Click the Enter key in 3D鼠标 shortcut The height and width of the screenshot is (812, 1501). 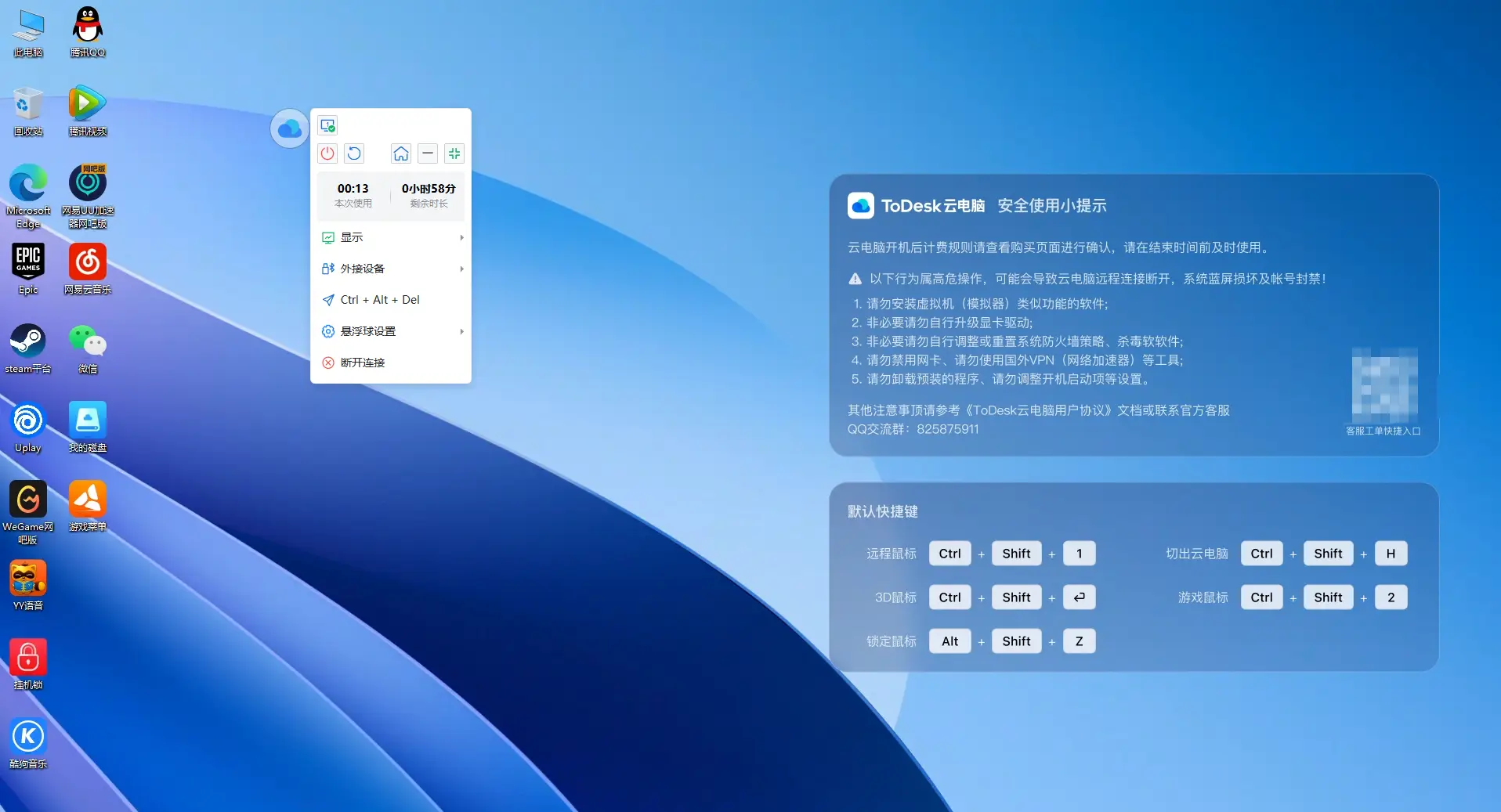pyautogui.click(x=1080, y=597)
